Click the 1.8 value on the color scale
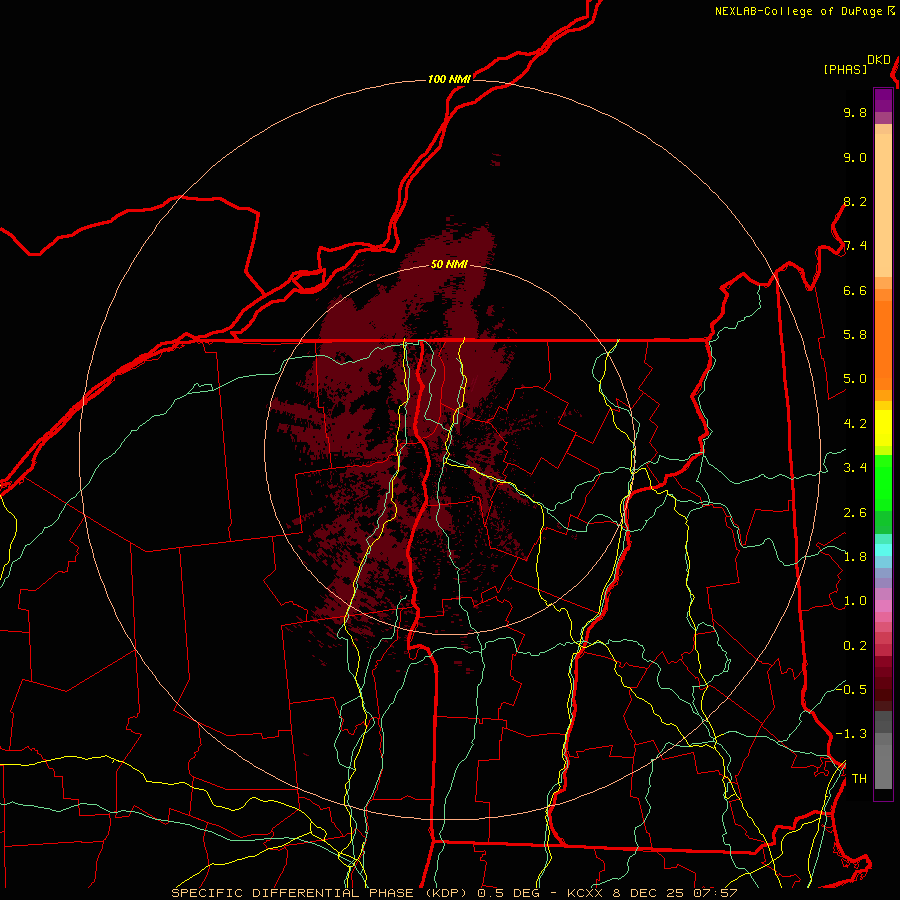Screen dimensions: 900x900 [x=855, y=557]
